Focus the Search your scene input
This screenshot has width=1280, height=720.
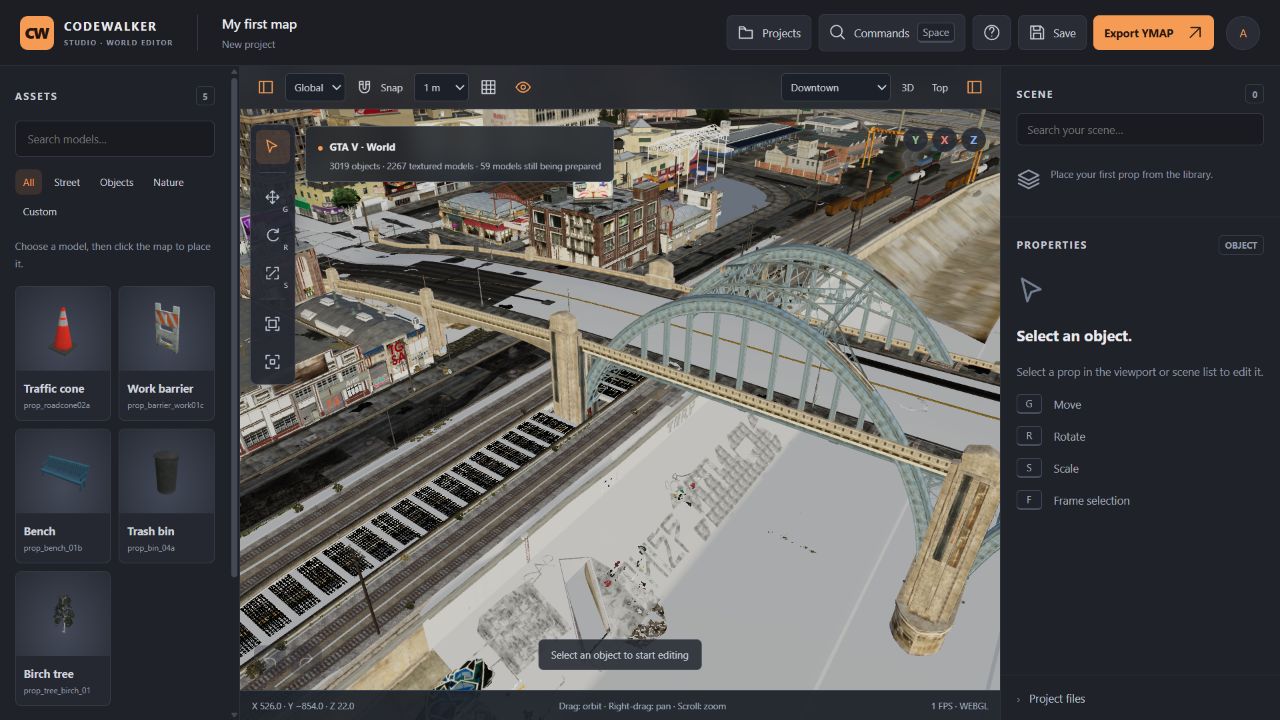tap(1140, 129)
